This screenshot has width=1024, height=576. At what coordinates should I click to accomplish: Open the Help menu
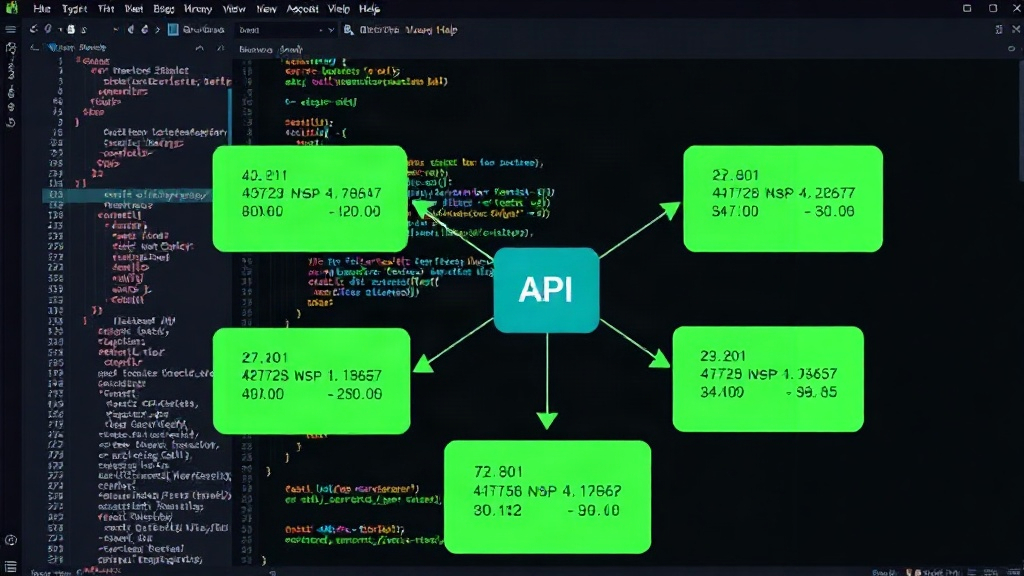[x=369, y=8]
